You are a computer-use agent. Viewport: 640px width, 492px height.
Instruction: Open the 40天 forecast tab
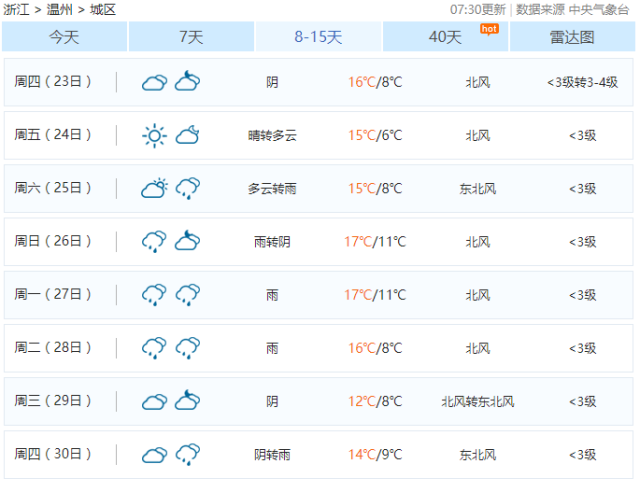tap(445, 37)
